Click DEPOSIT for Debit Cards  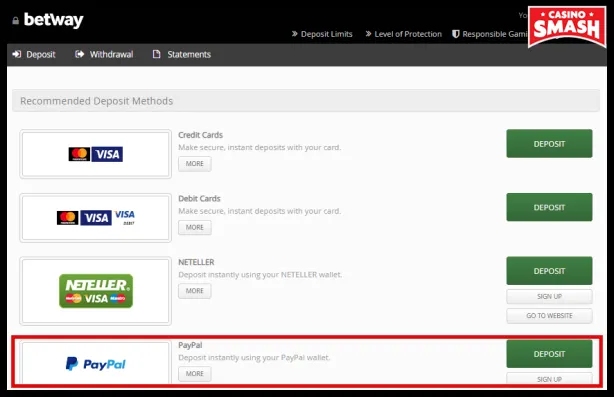coord(549,207)
